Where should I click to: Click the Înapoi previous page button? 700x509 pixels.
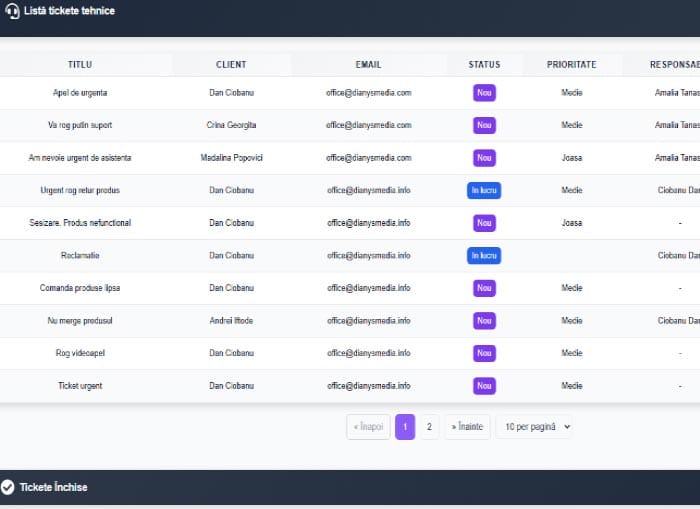click(368, 427)
